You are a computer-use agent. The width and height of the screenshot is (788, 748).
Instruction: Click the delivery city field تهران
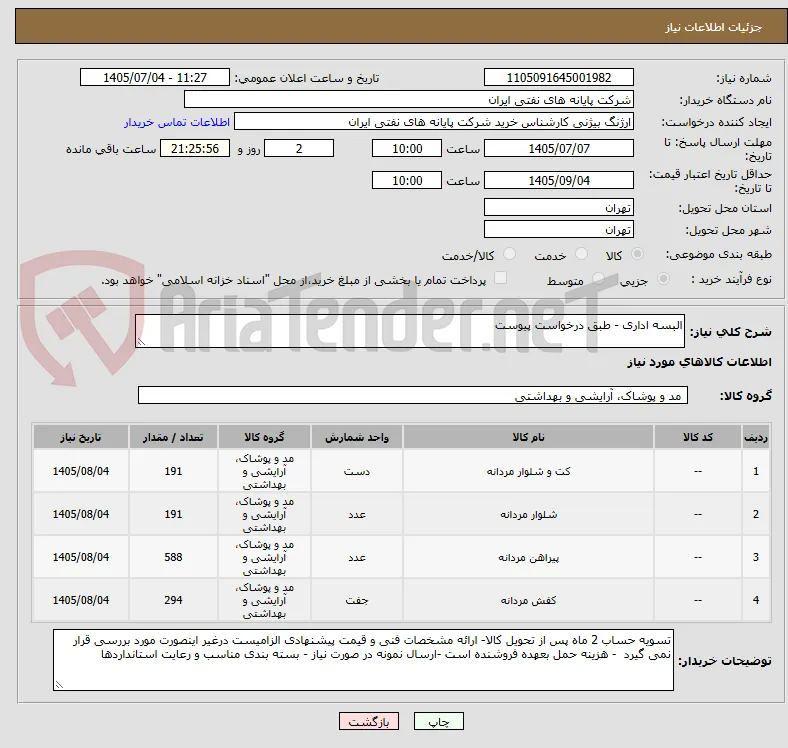pyautogui.click(x=558, y=230)
